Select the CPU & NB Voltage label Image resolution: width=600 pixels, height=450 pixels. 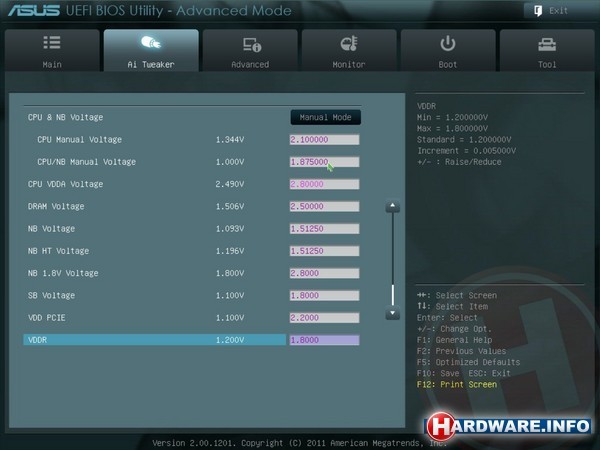[x=65, y=117]
